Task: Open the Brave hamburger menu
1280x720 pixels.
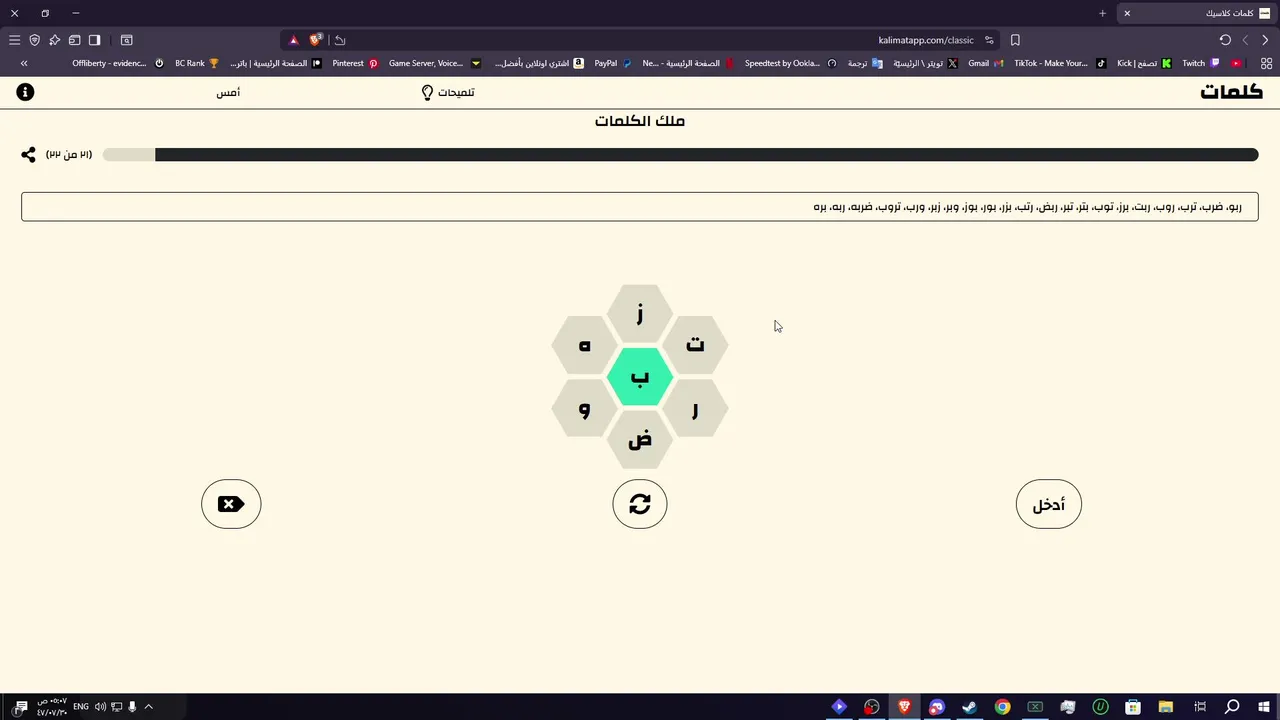Action: point(14,40)
